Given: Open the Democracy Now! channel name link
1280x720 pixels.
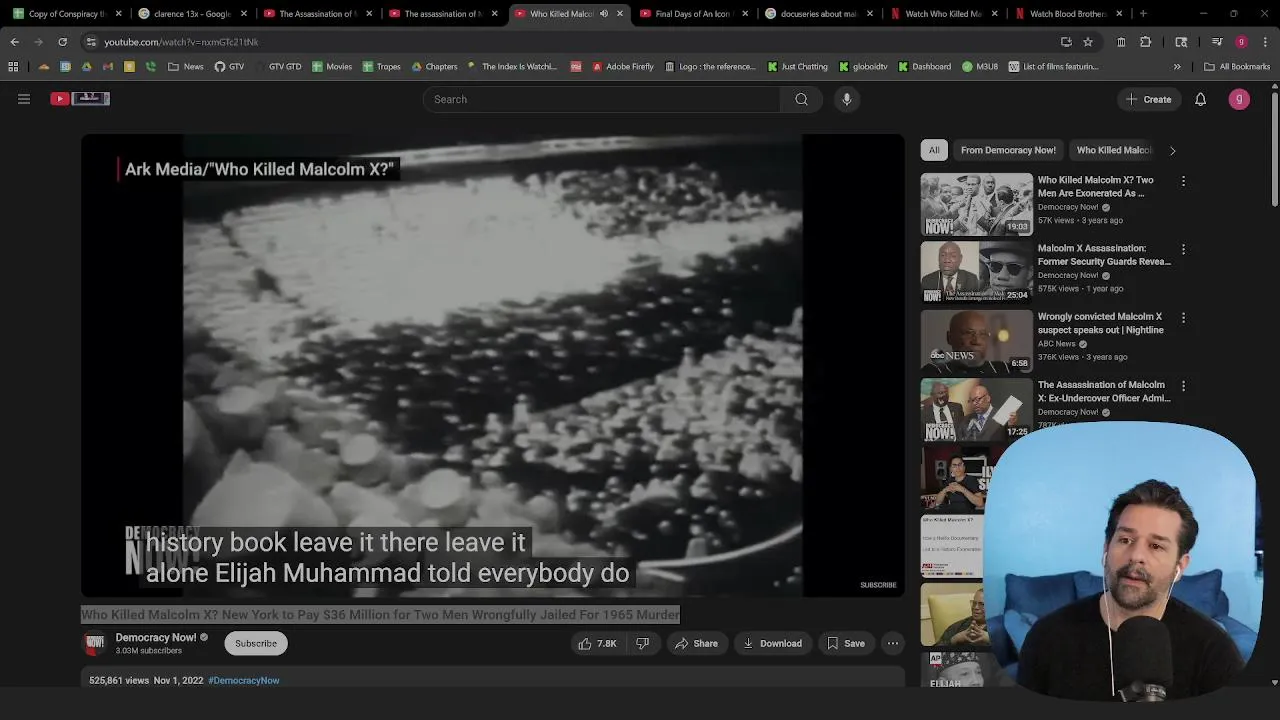Looking at the screenshot, I should [156, 637].
